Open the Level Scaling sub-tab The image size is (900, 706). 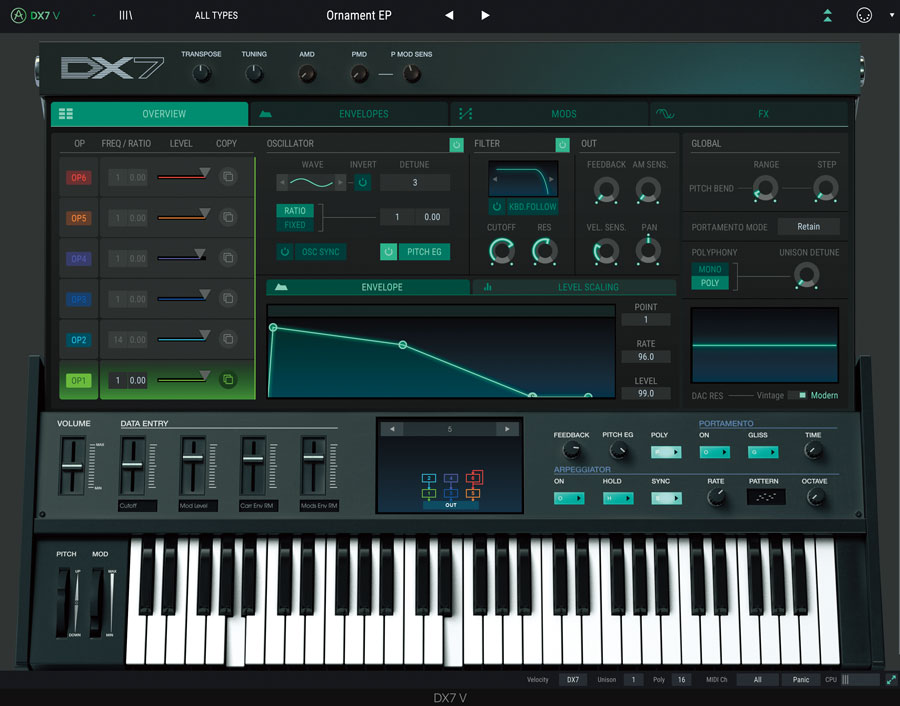[574, 287]
